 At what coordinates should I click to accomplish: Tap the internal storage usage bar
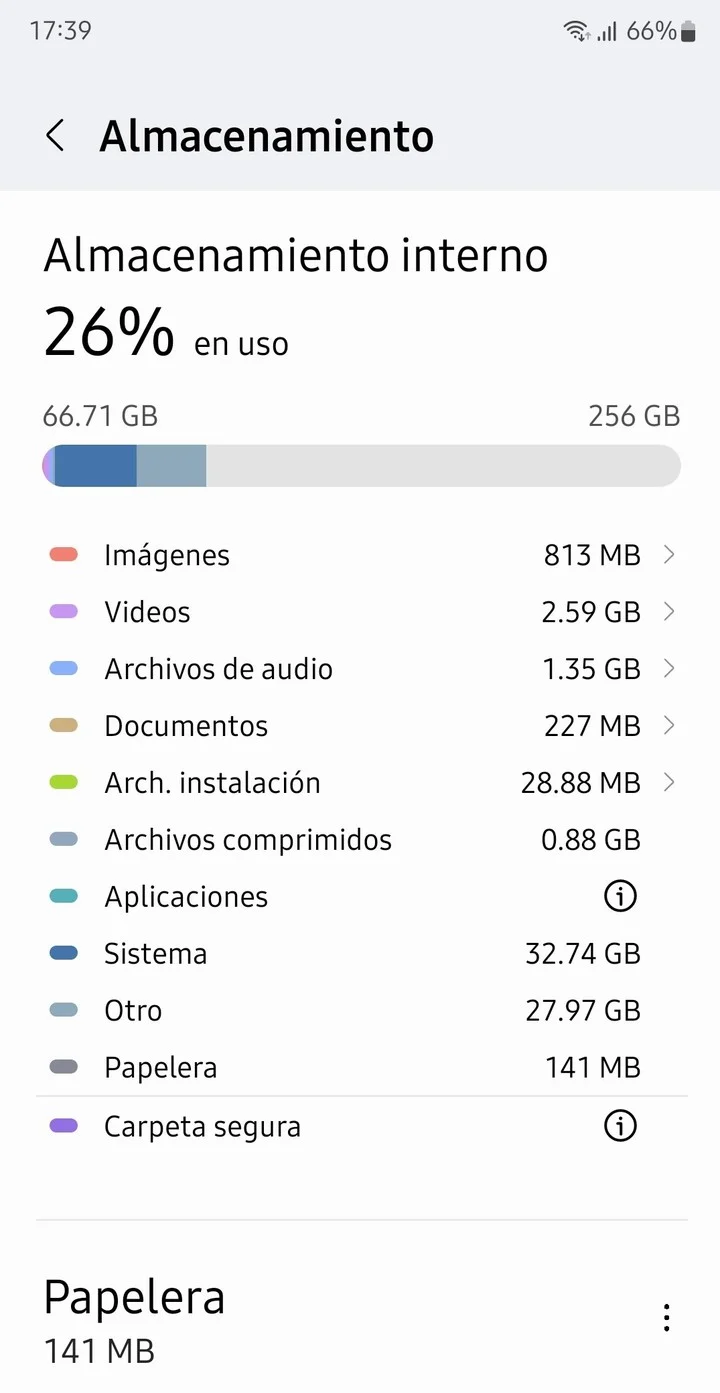(361, 467)
